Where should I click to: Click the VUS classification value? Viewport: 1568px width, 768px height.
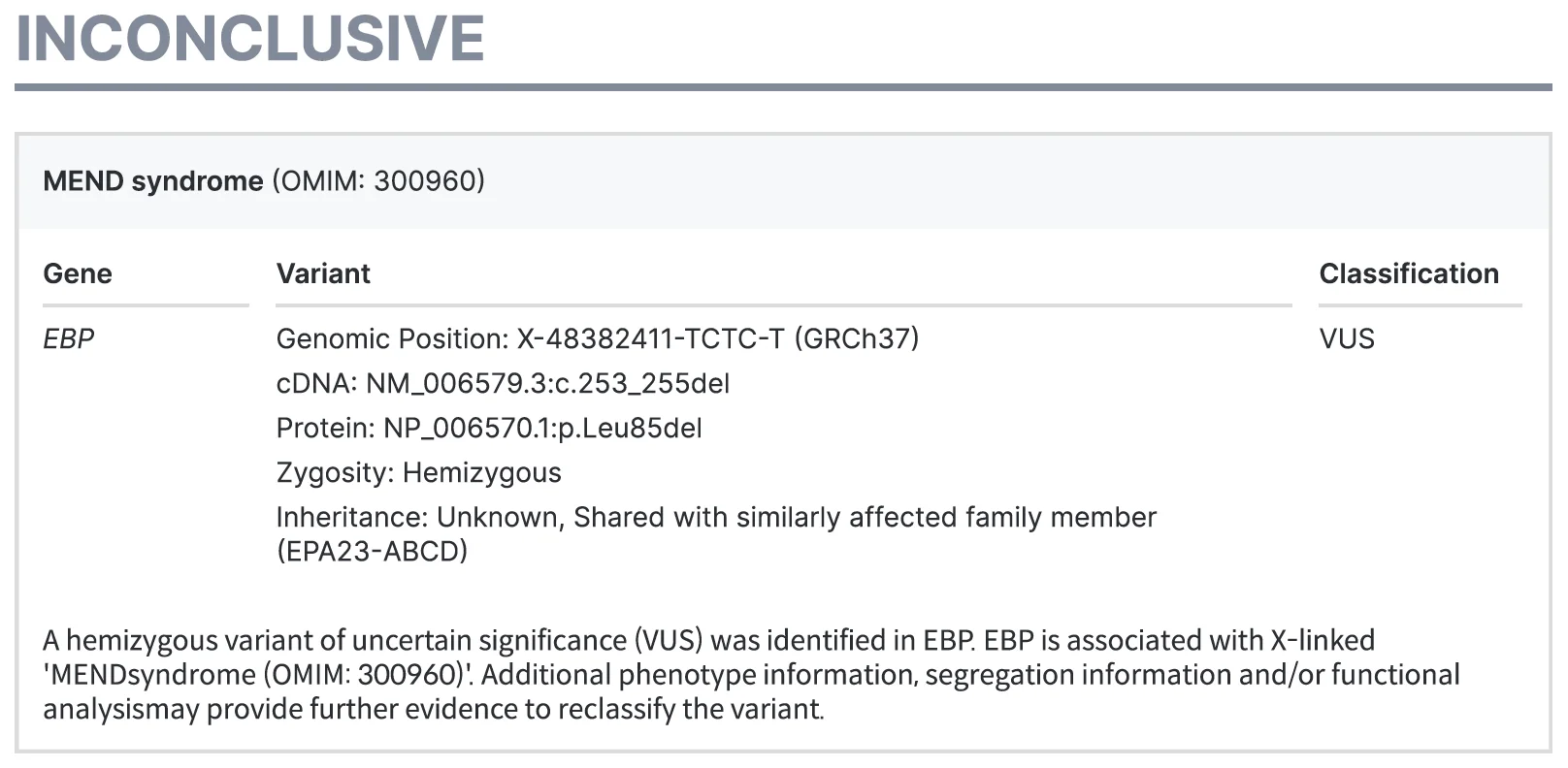tap(1347, 339)
